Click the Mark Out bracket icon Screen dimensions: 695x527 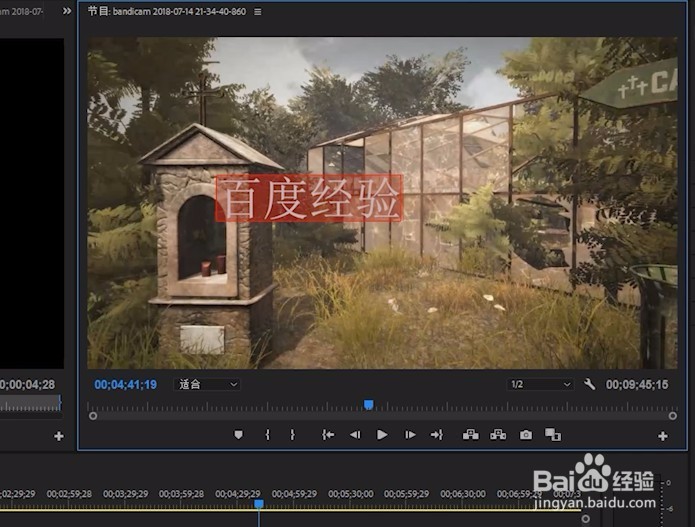click(292, 435)
